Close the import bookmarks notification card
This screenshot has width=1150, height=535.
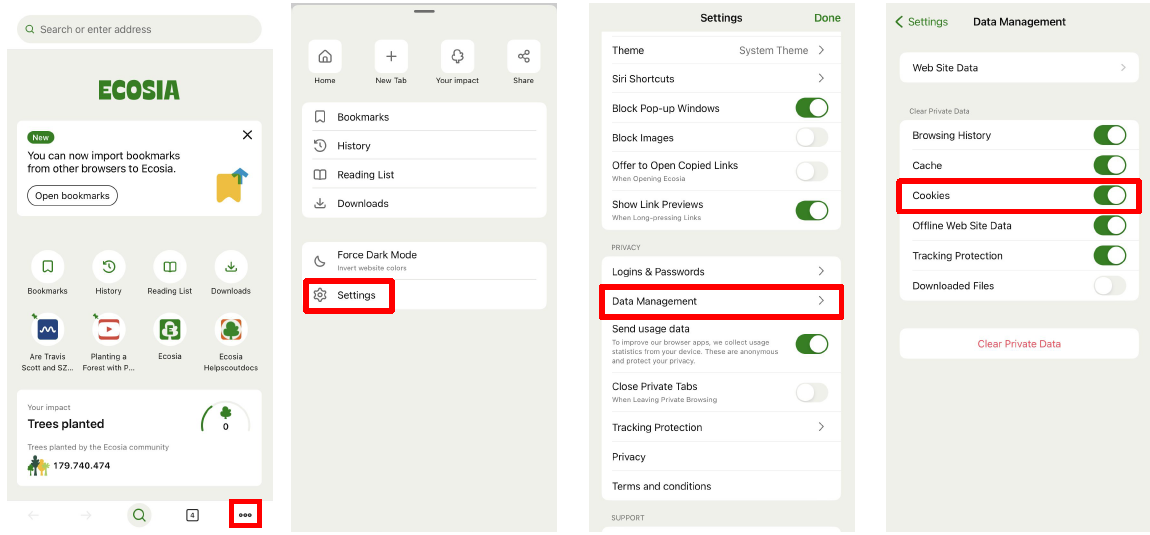247,135
